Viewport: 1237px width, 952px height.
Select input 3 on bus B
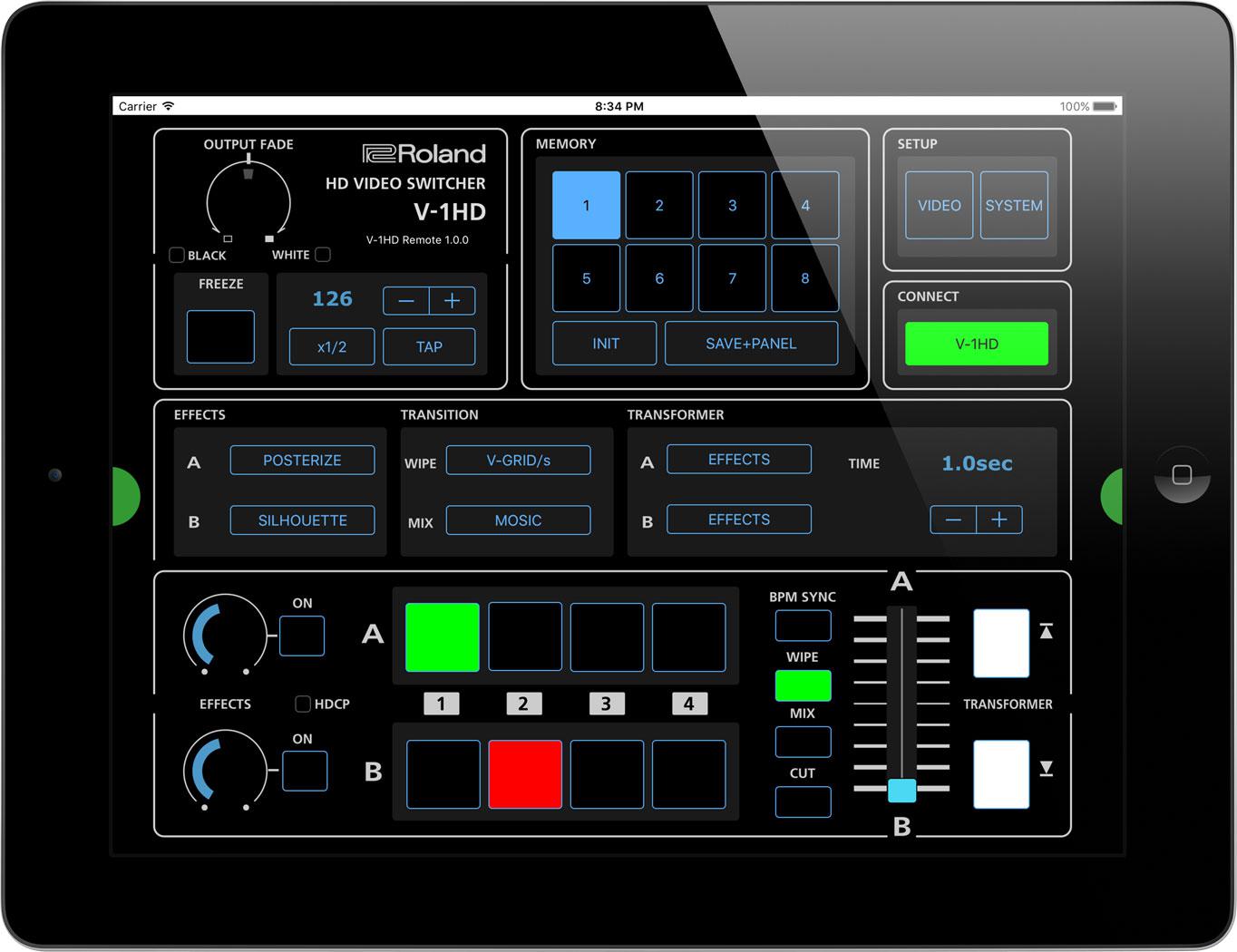[607, 774]
